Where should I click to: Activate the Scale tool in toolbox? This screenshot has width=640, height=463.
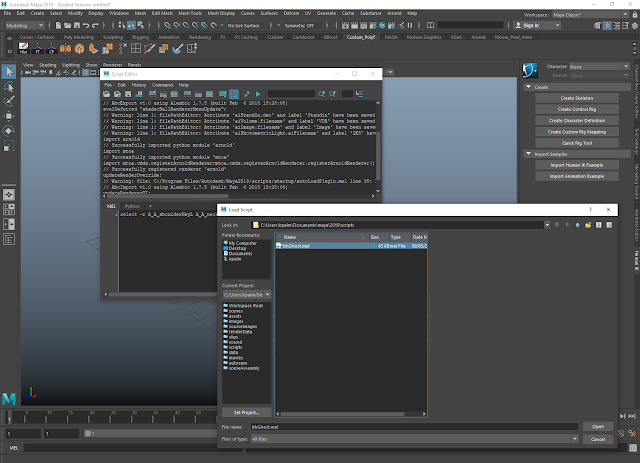tap(9, 145)
